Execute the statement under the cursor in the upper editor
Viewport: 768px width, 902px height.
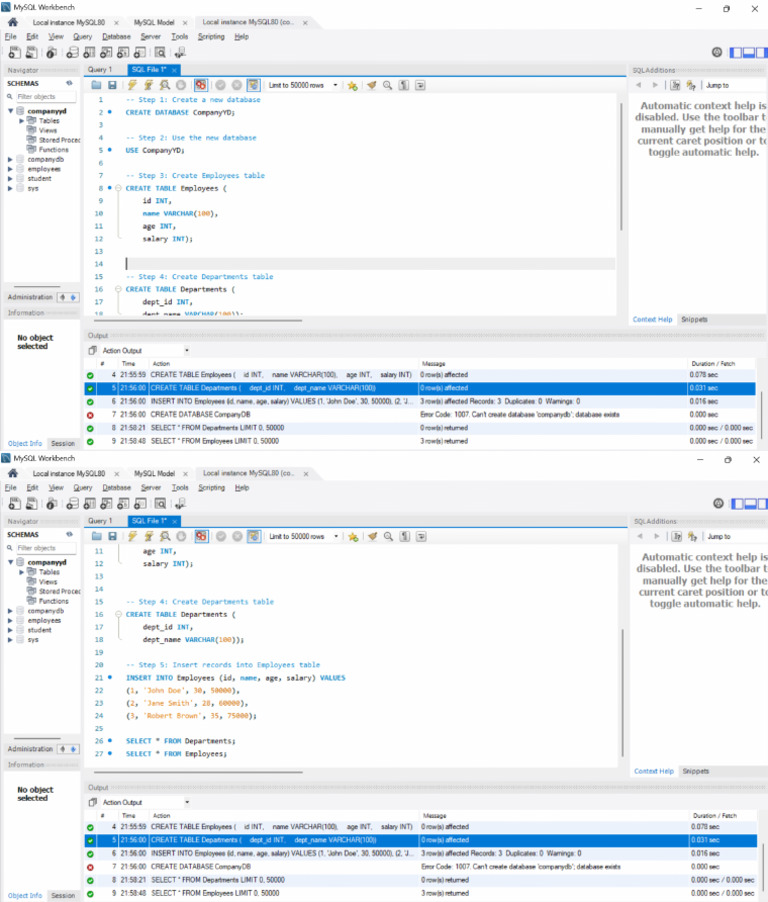point(148,85)
